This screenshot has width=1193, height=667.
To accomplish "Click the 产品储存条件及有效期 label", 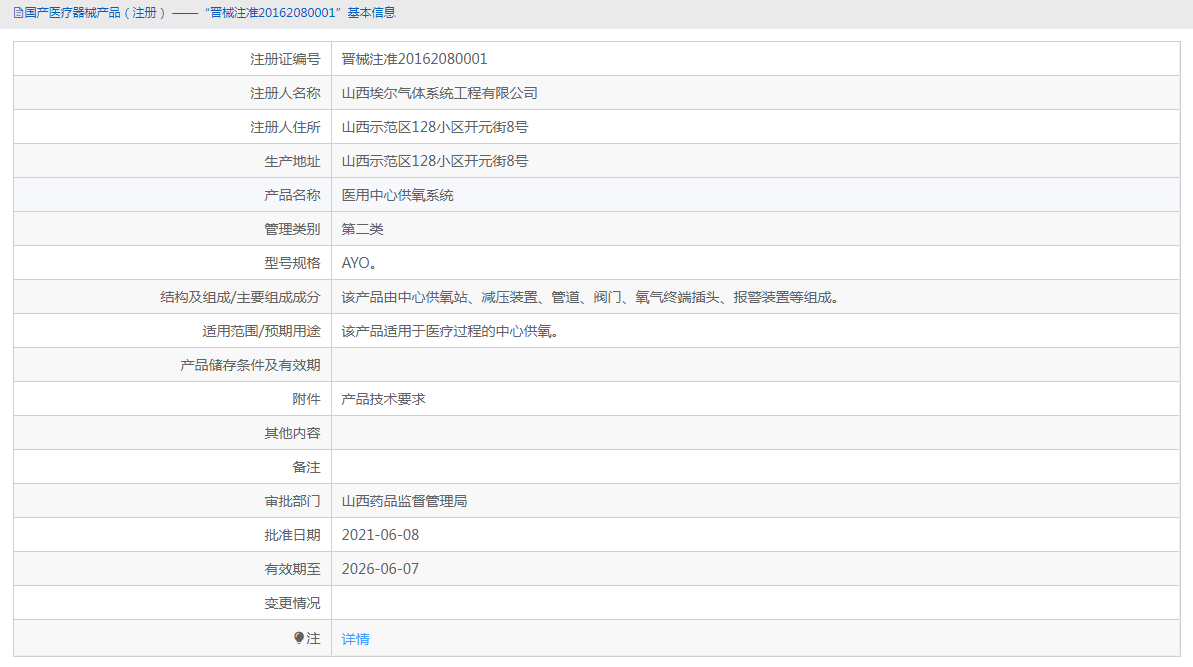I will [250, 365].
